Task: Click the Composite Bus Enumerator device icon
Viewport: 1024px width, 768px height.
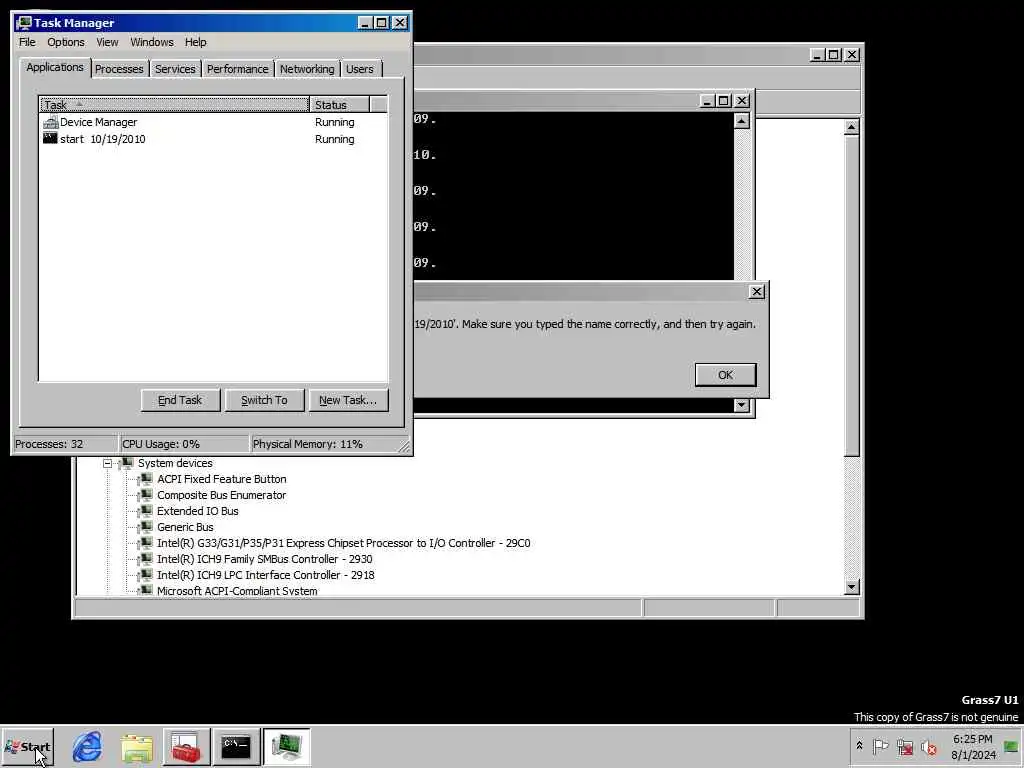Action: point(147,495)
